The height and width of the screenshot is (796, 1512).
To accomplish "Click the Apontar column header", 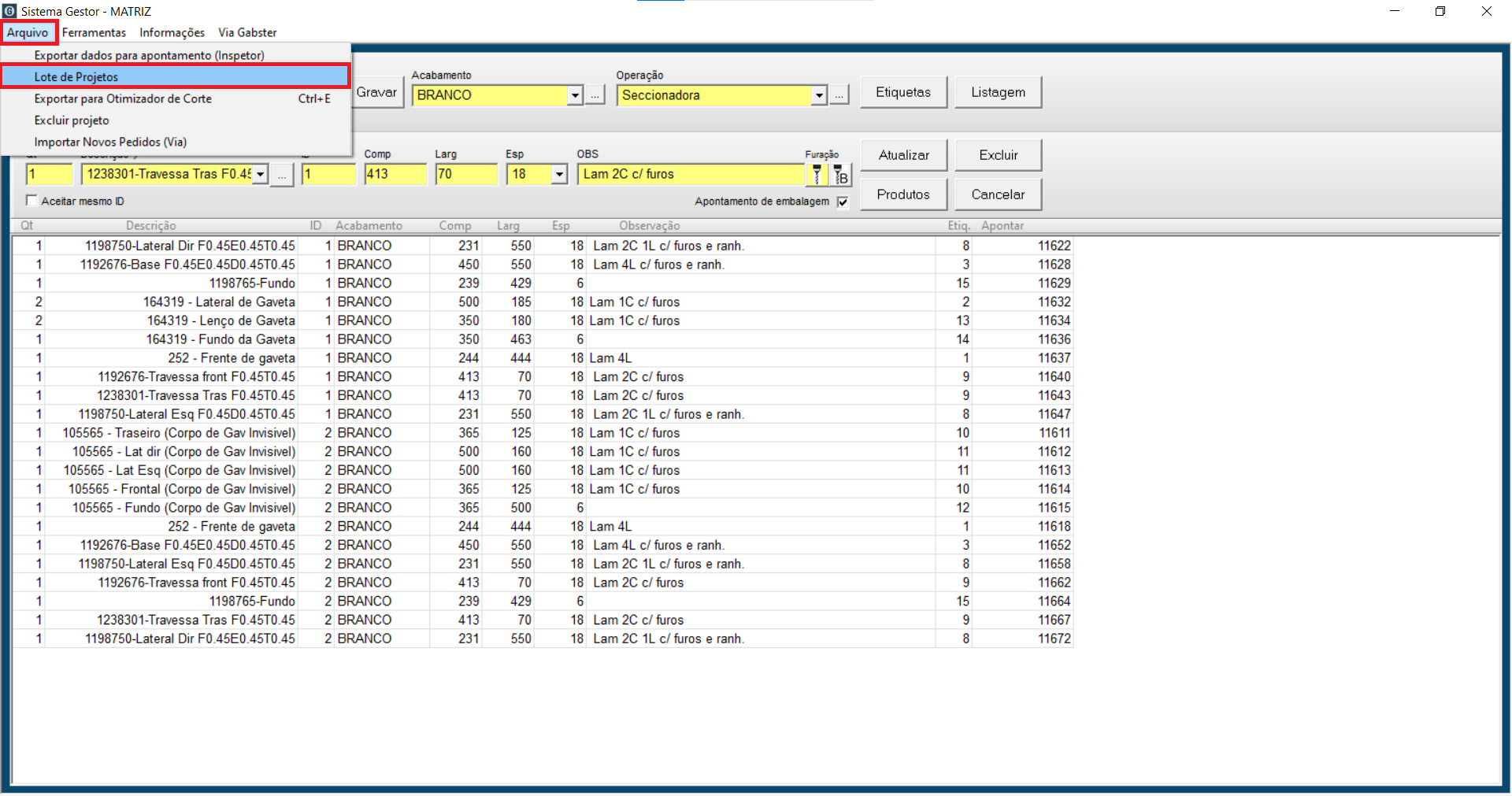I will click(x=1002, y=226).
